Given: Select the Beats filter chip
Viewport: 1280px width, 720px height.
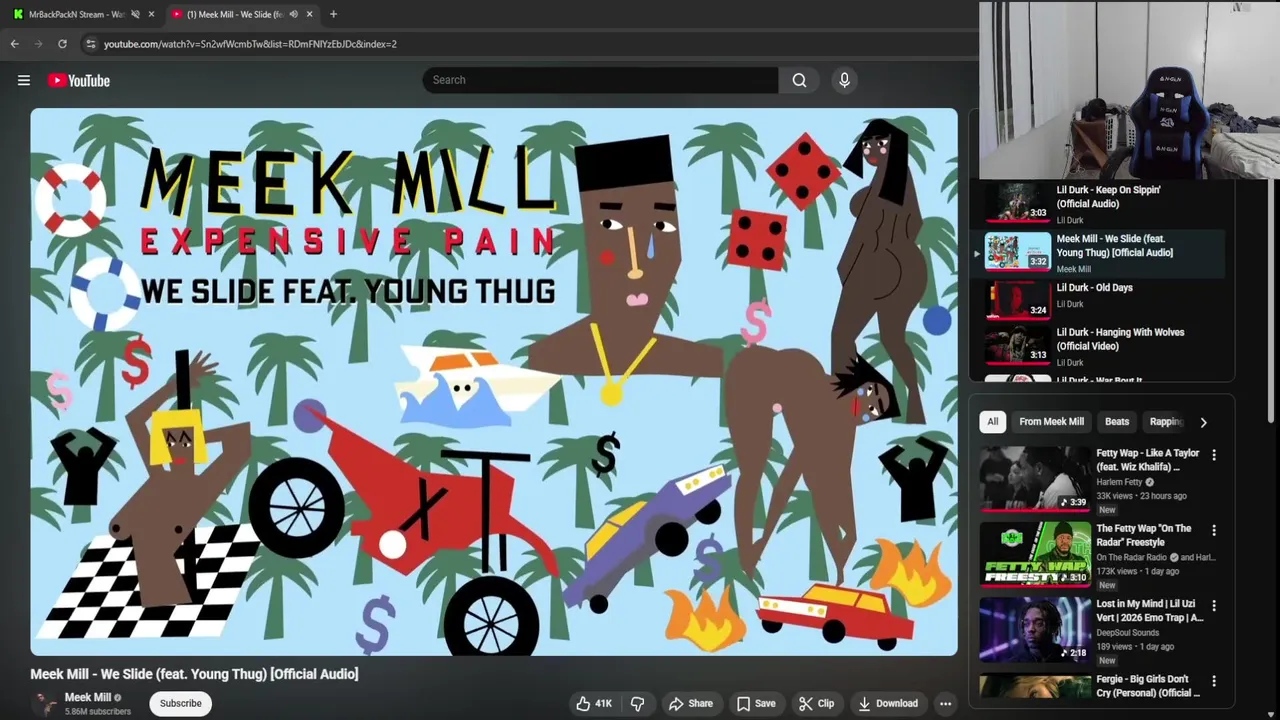Looking at the screenshot, I should pos(1117,422).
